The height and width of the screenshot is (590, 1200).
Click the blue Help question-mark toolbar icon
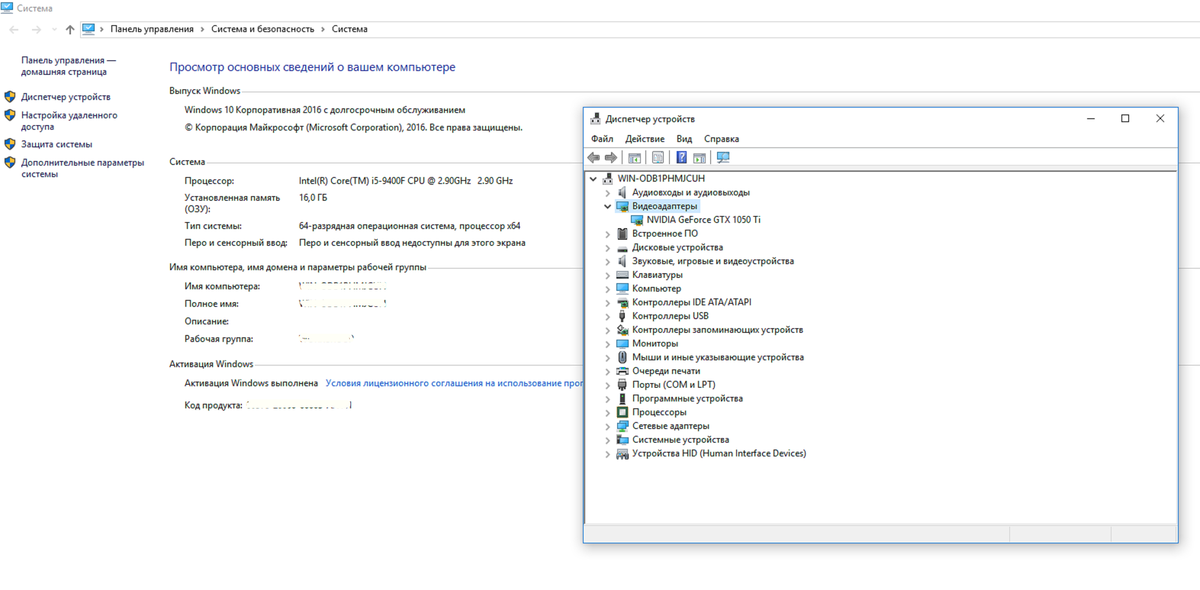click(682, 158)
